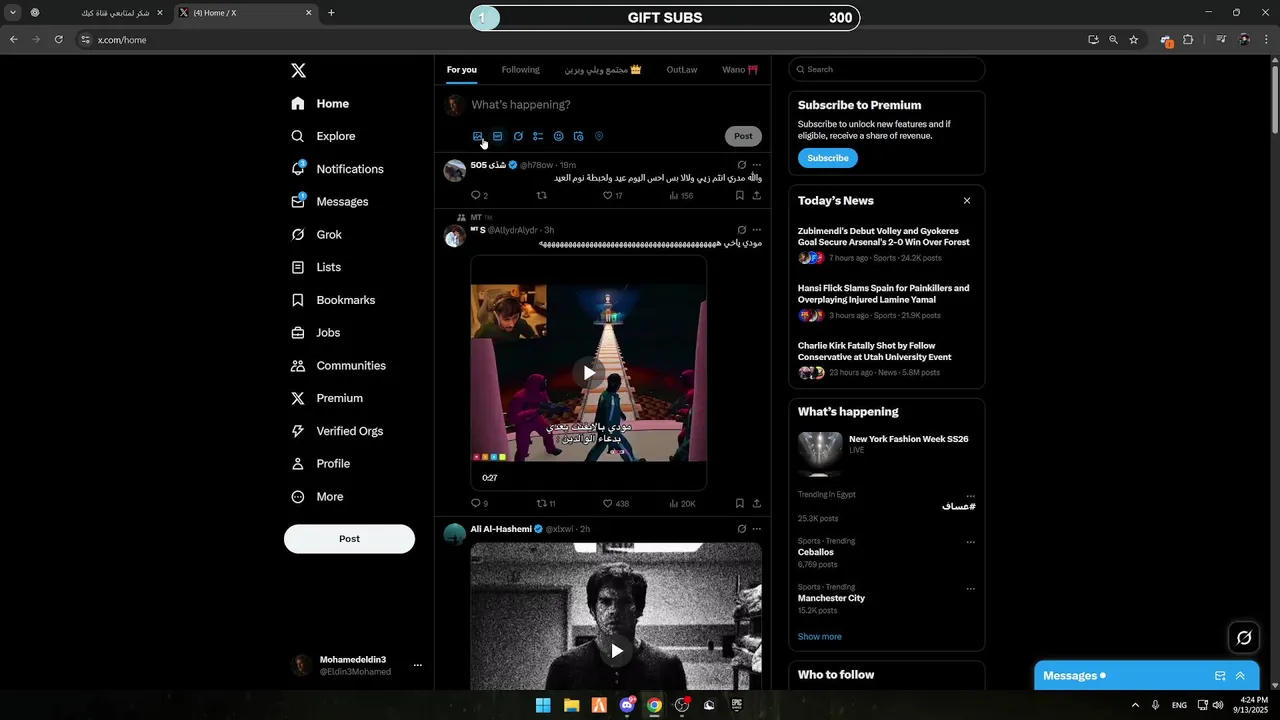Switch to the مجتمع ويلي ويرين tab
The height and width of the screenshot is (720, 1280).
(x=603, y=70)
